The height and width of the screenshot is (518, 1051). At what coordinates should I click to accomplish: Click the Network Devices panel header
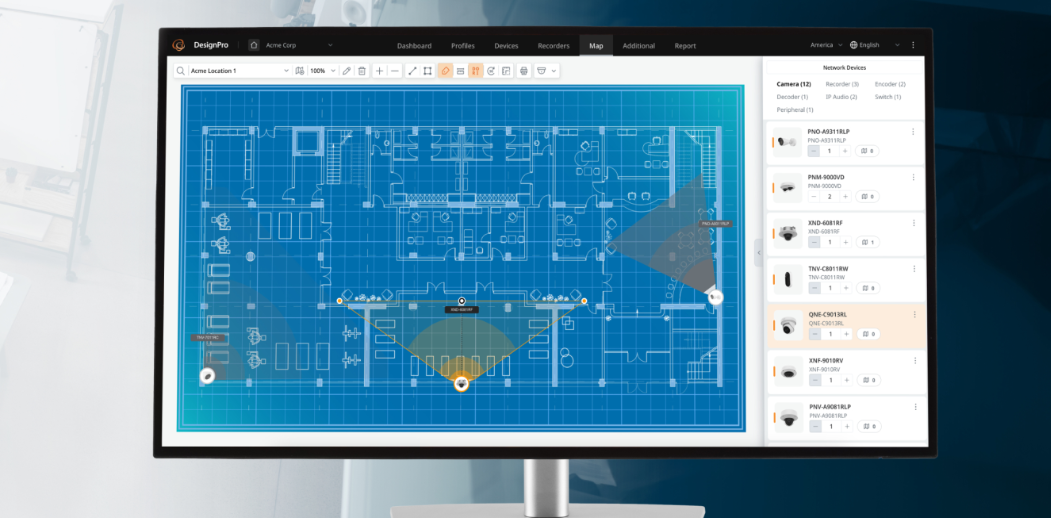844,68
